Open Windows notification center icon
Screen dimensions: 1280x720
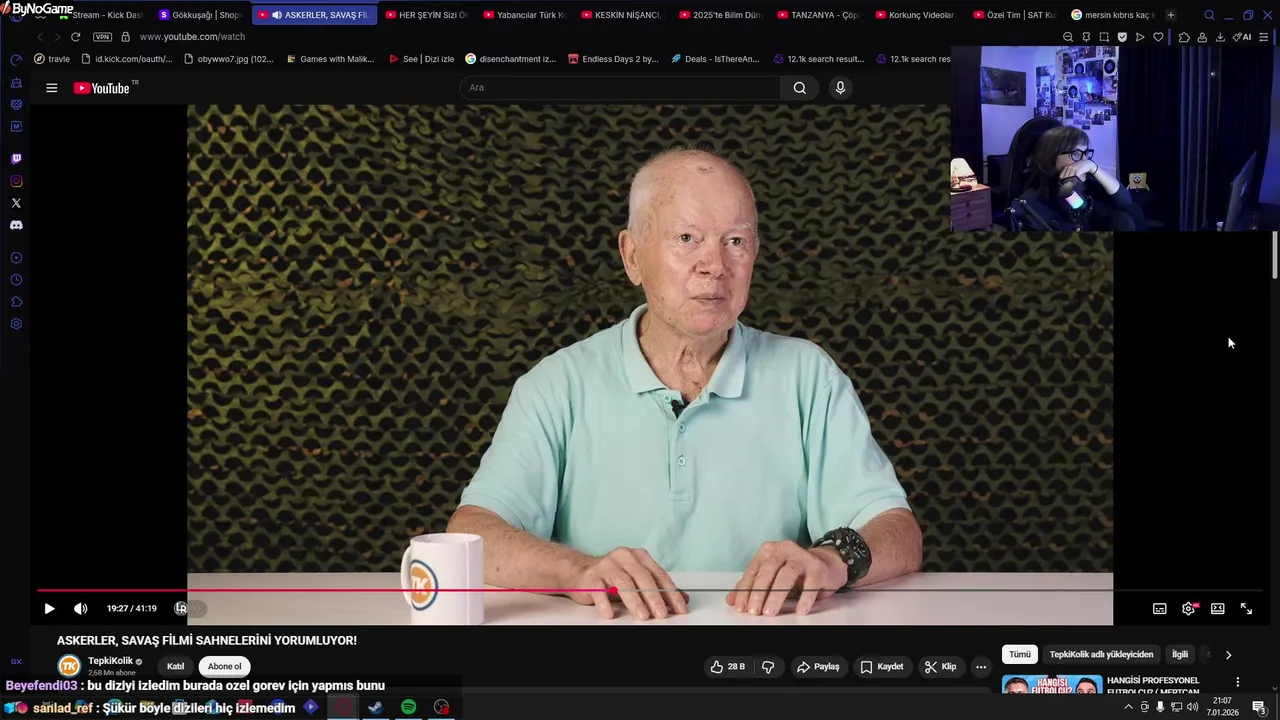coord(1258,707)
